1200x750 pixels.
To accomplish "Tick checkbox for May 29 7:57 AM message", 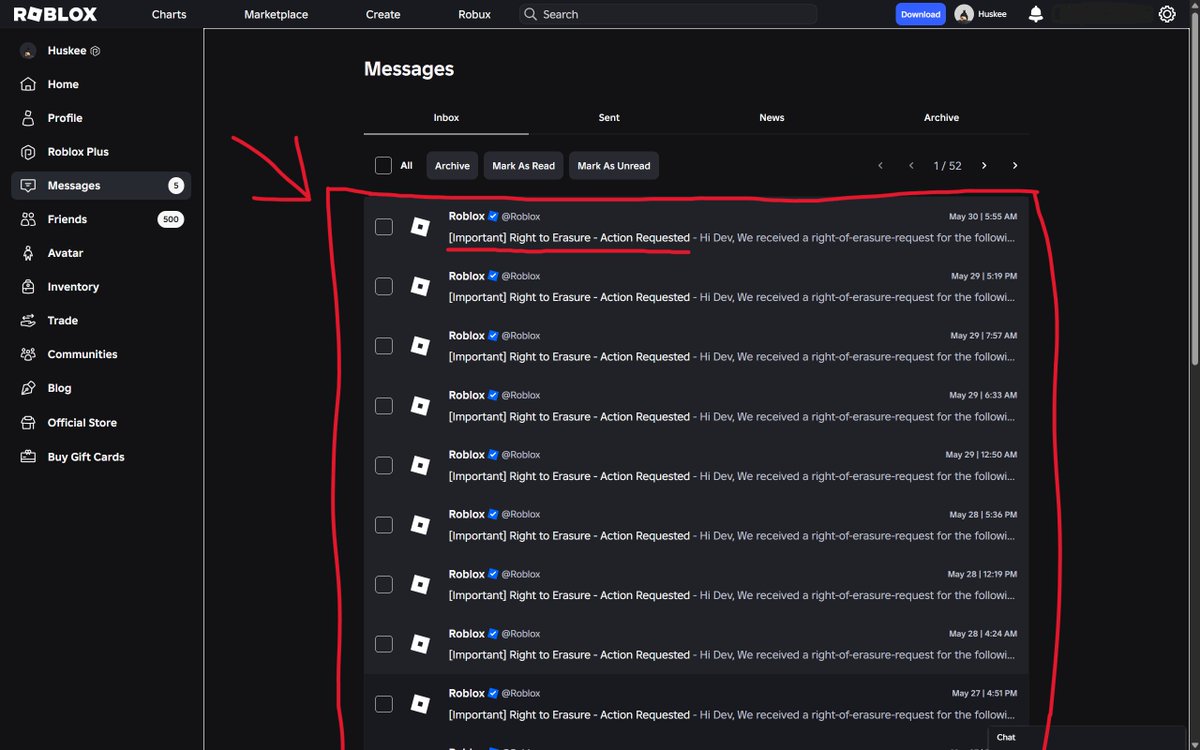I will pos(384,346).
